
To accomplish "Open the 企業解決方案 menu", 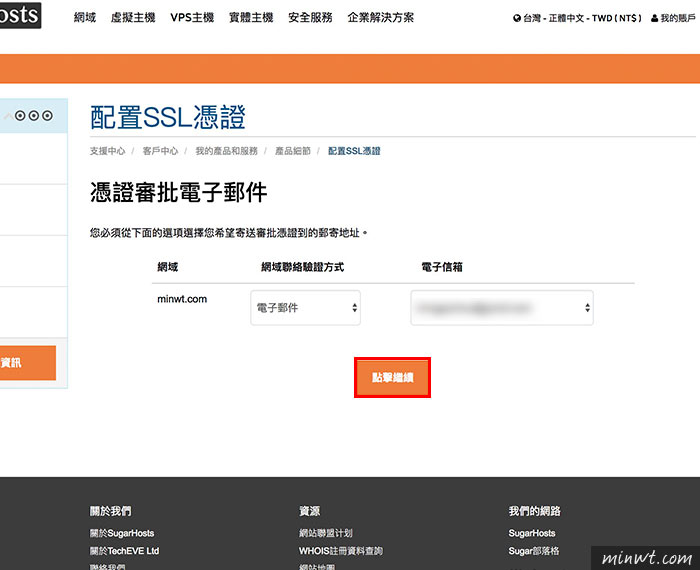I will coord(381,17).
